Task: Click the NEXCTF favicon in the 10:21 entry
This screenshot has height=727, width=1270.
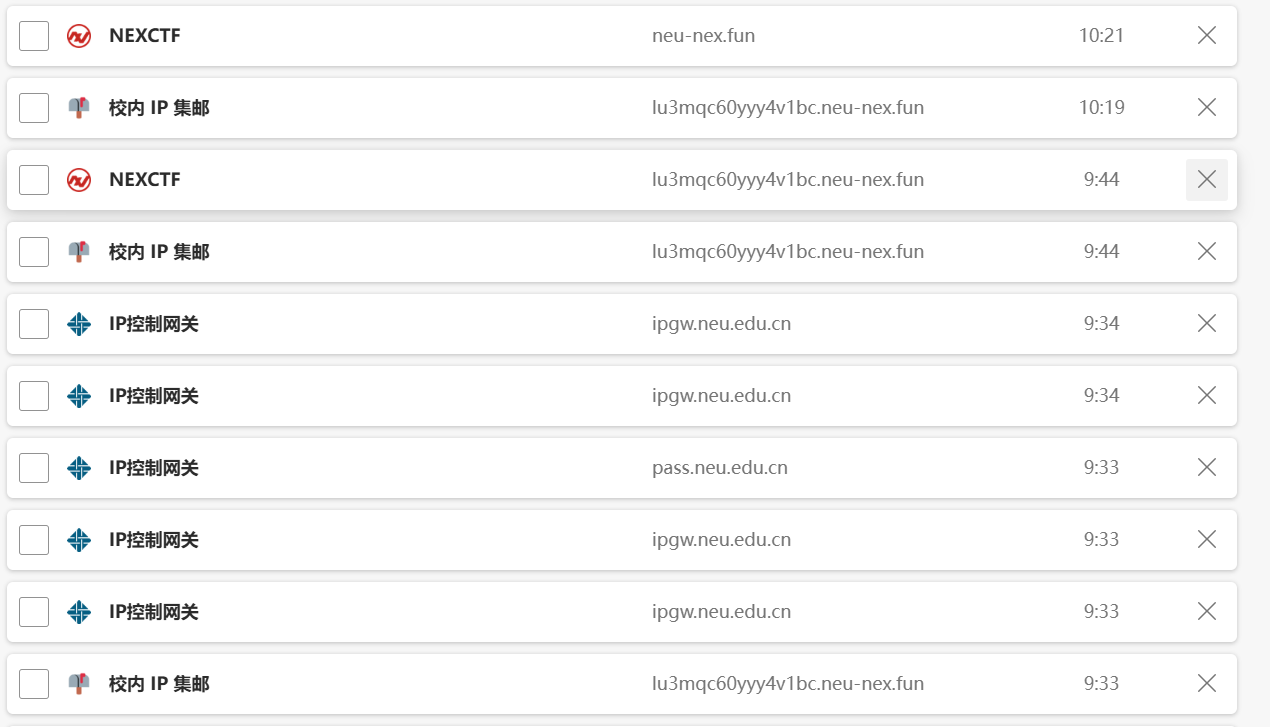Action: click(79, 36)
